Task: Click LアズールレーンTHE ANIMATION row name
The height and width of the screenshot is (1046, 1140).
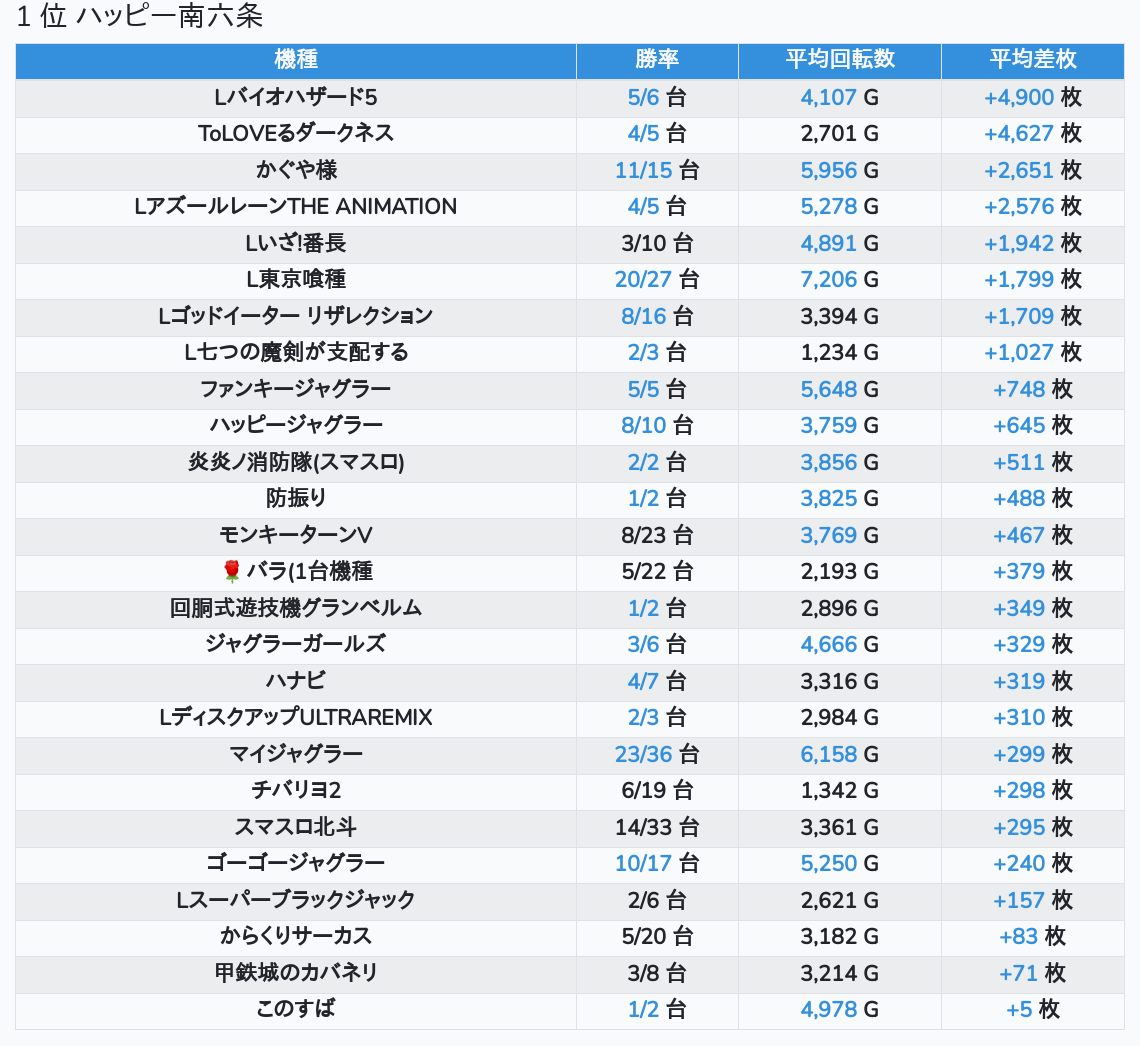Action: click(x=296, y=206)
